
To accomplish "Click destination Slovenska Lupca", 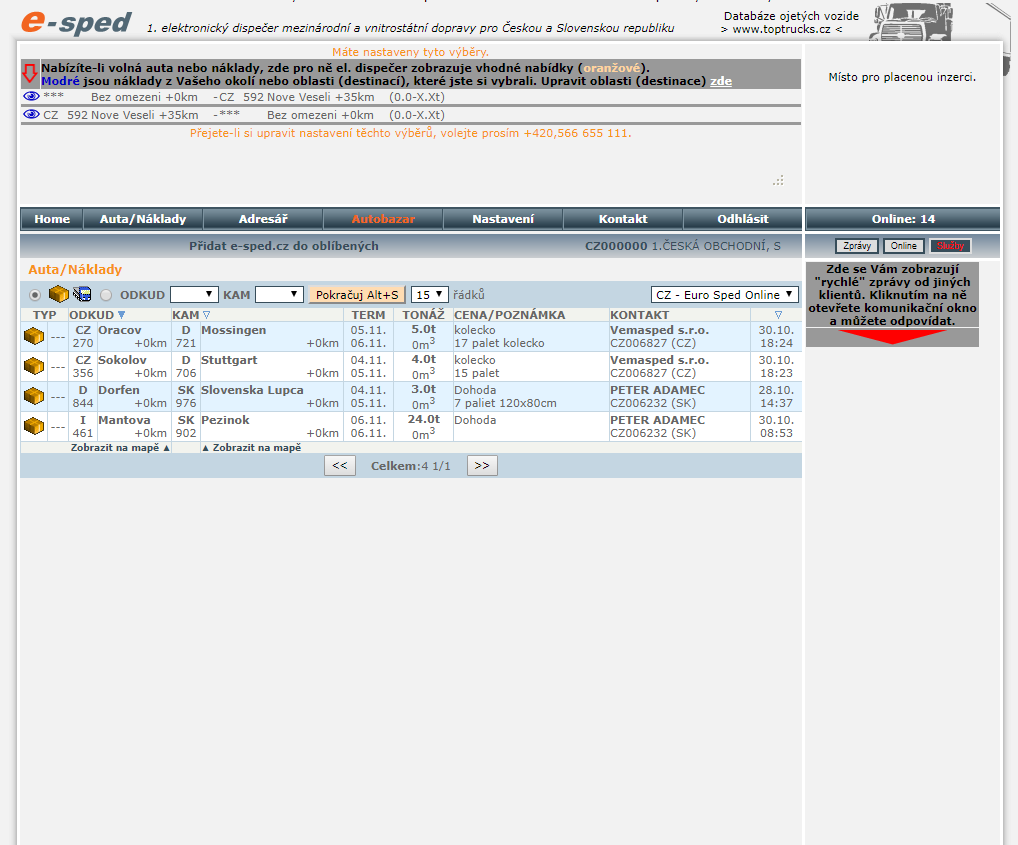I will point(252,390).
